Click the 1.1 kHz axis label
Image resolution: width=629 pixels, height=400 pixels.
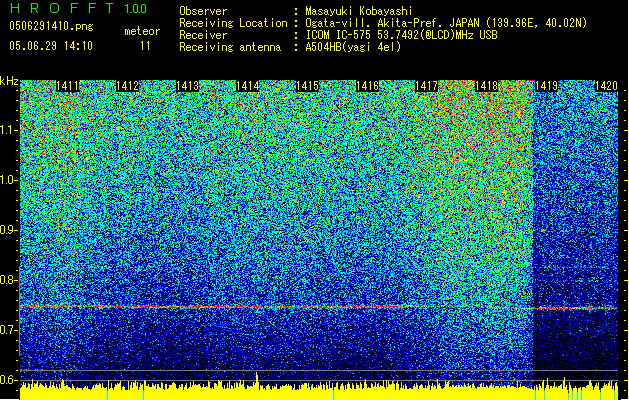pos(9,130)
